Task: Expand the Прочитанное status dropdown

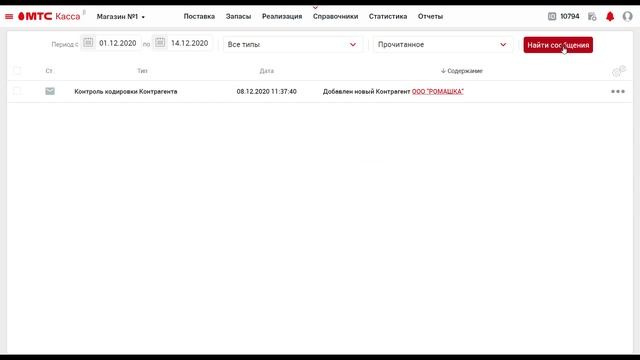Action: [x=442, y=44]
